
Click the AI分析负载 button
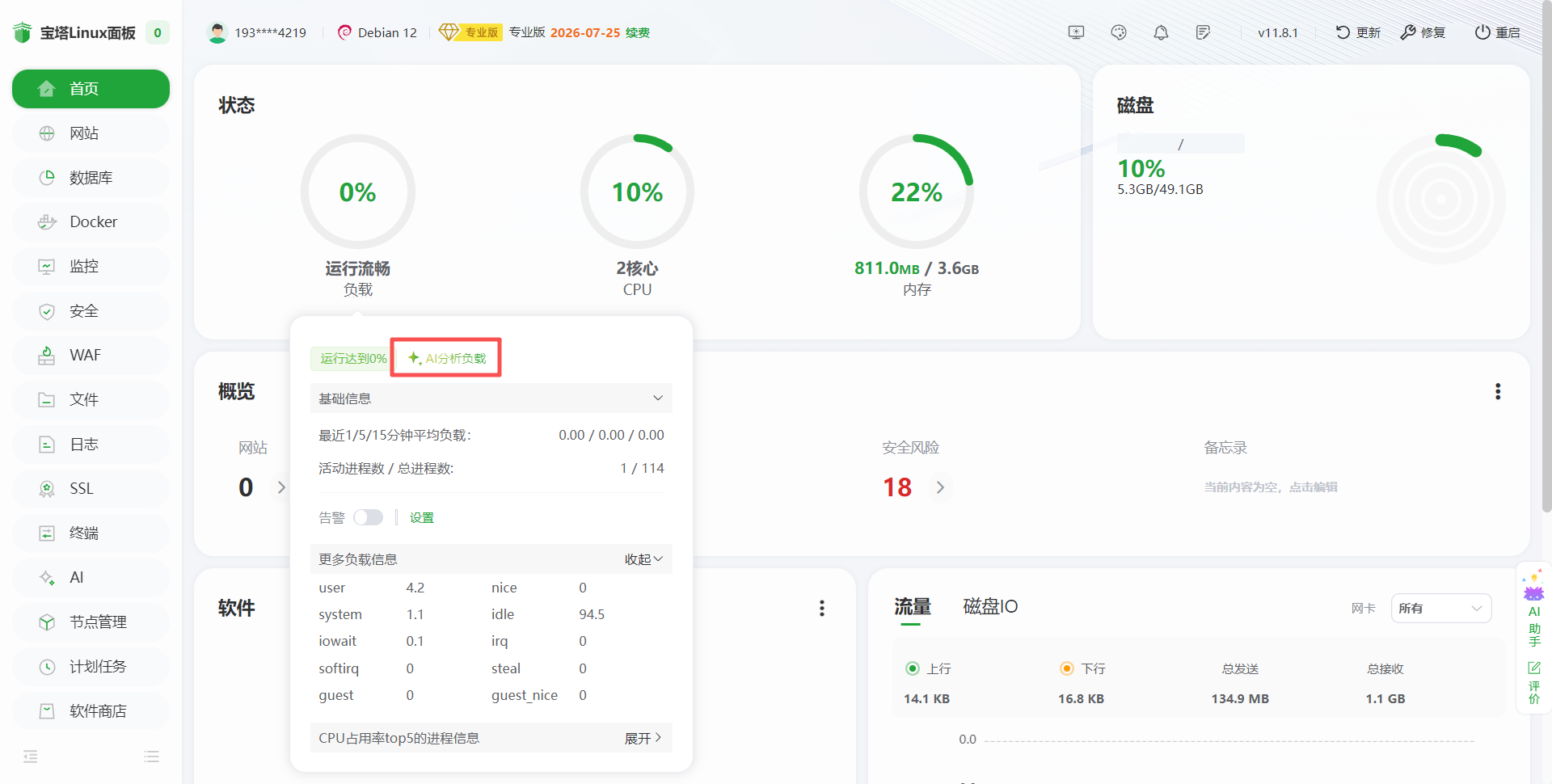click(446, 358)
